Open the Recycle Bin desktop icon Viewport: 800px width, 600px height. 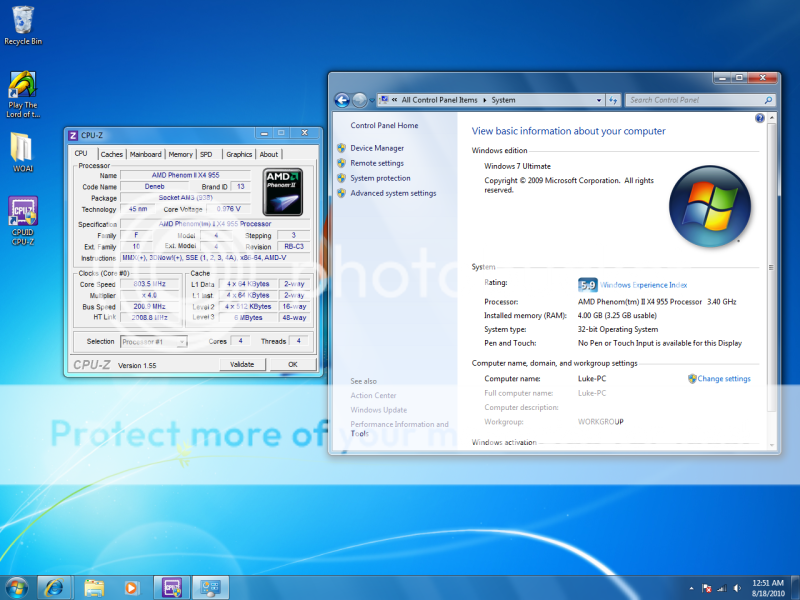pos(23,26)
